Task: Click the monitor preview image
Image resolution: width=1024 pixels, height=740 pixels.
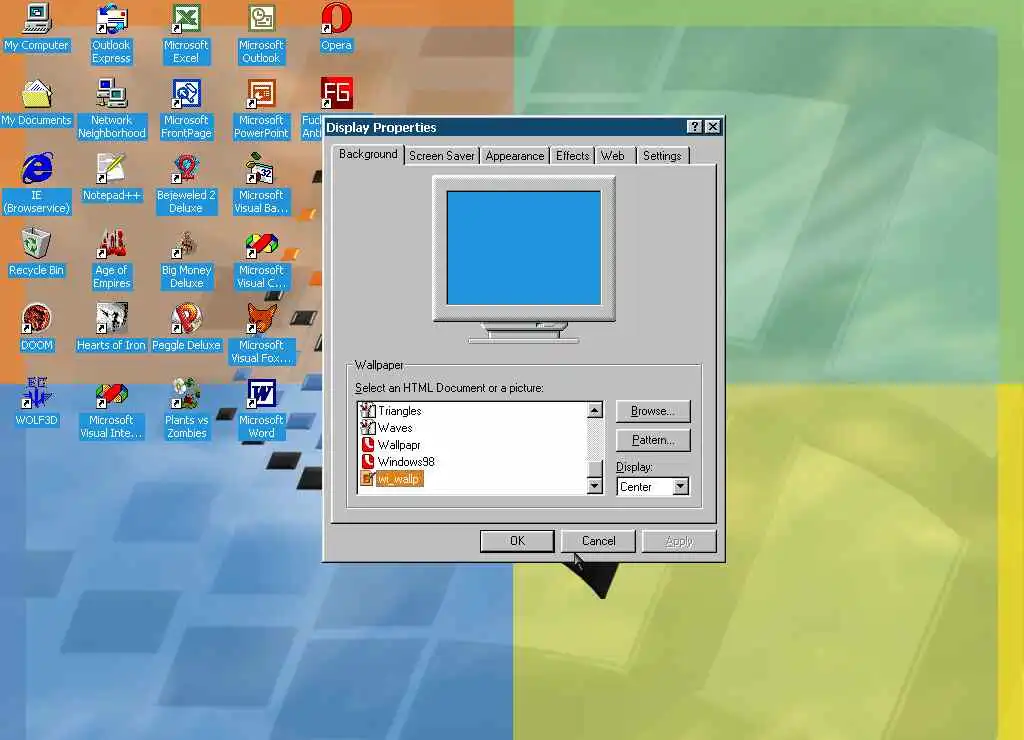Action: point(524,248)
